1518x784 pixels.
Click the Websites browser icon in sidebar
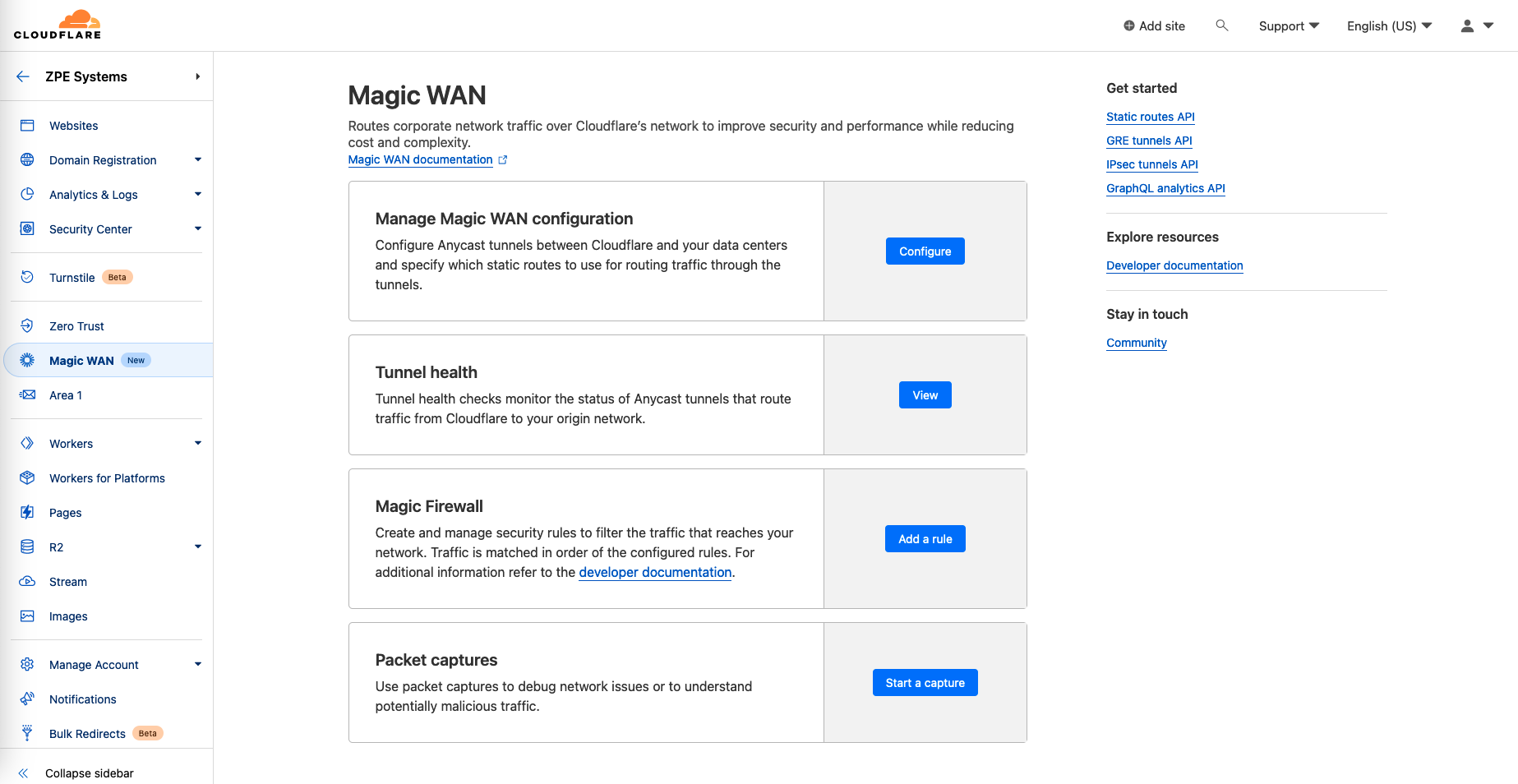tap(27, 126)
